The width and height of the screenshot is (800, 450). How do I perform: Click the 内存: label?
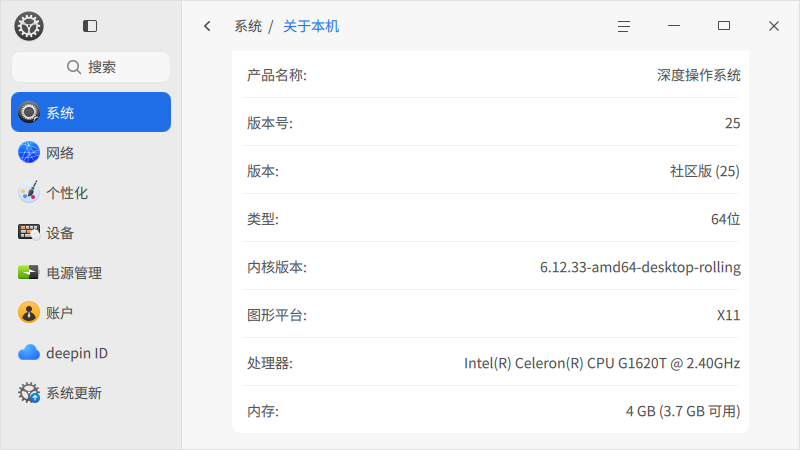(263, 411)
